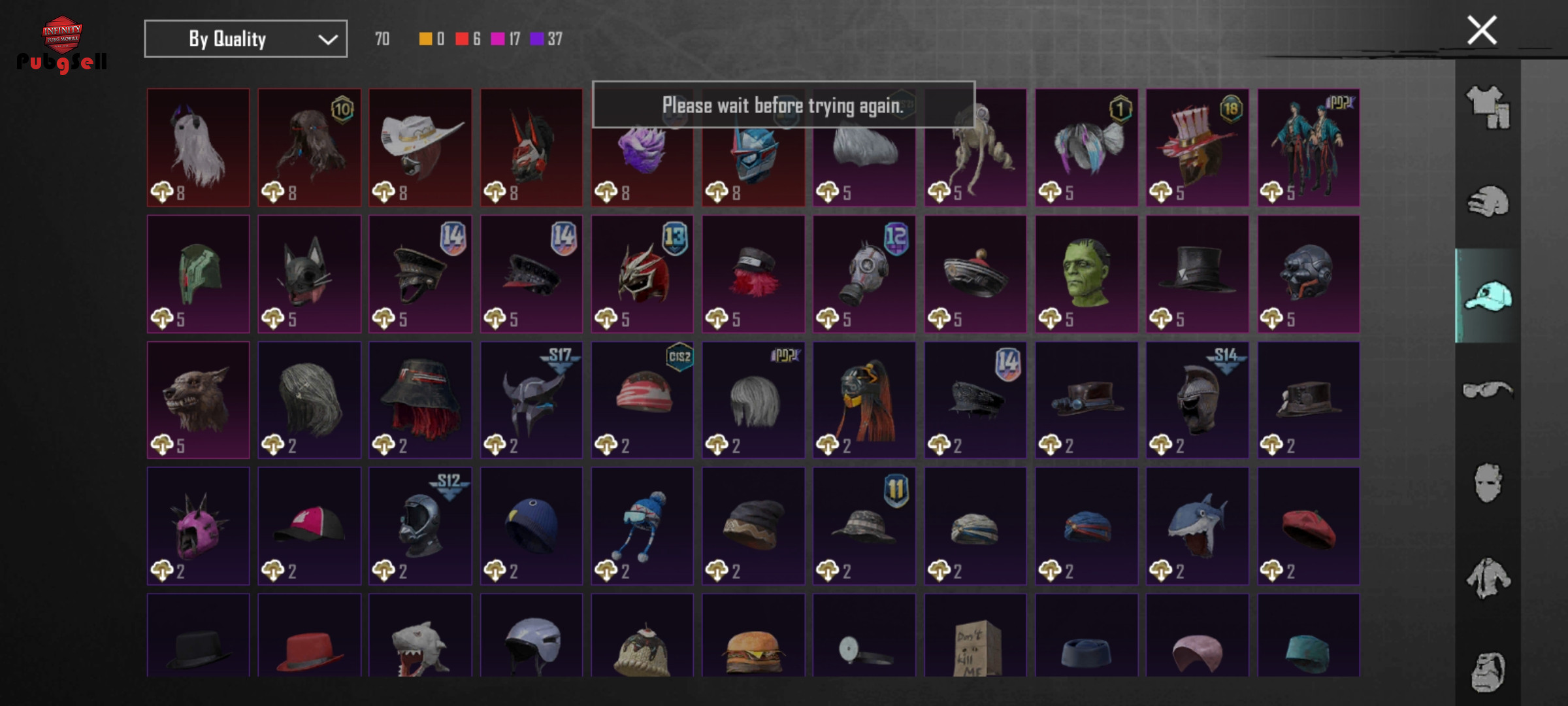This screenshot has height=706, width=1568.
Task: Filter by the red quality count
Action: pos(468,39)
